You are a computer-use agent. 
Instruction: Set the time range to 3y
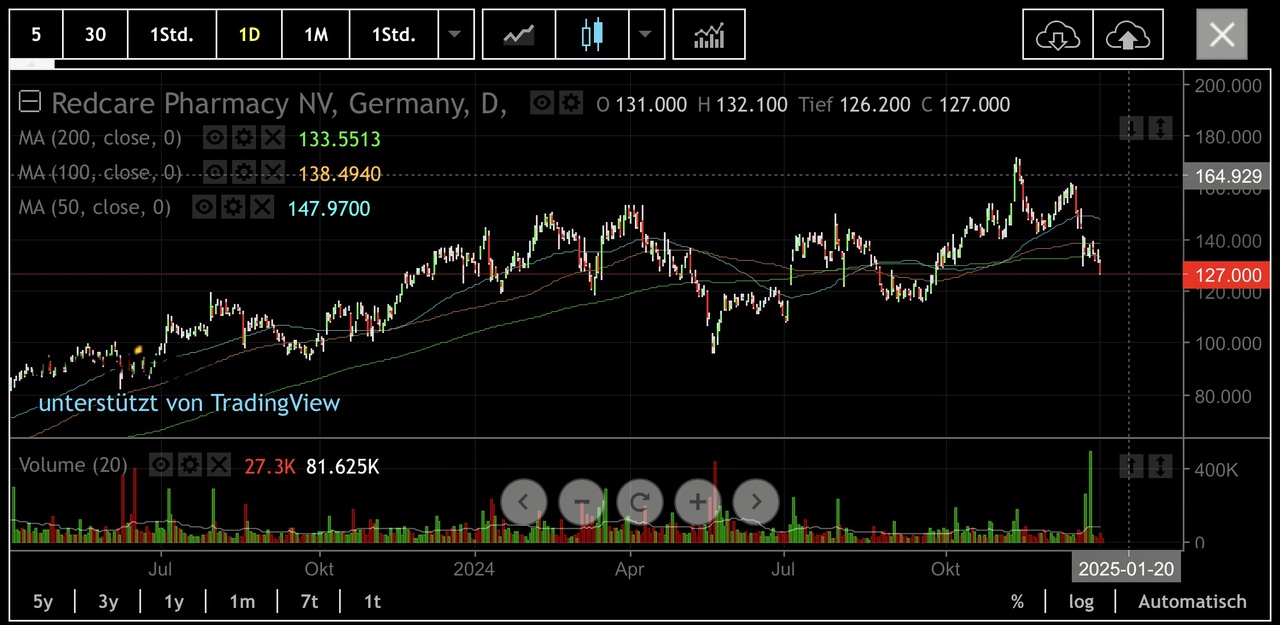(x=108, y=602)
